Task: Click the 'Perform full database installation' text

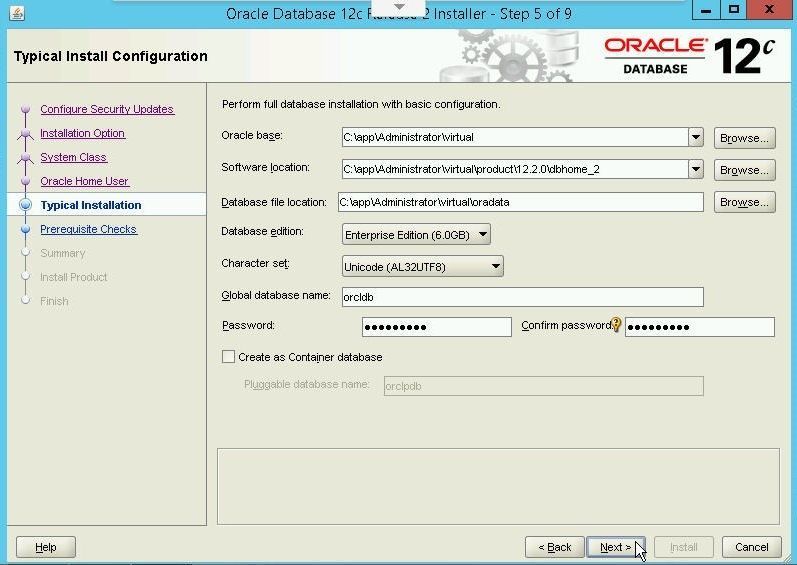Action: (361, 104)
